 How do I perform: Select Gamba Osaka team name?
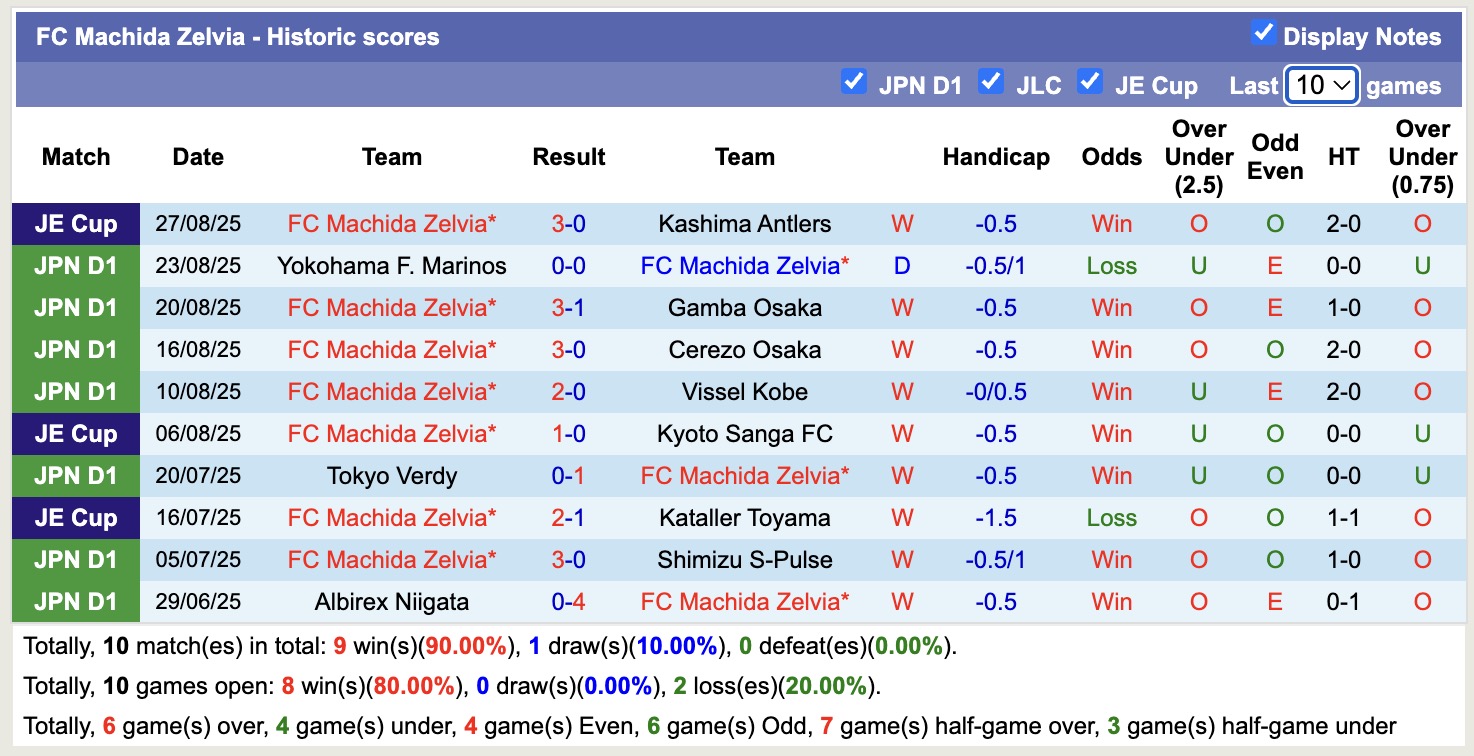pos(744,308)
